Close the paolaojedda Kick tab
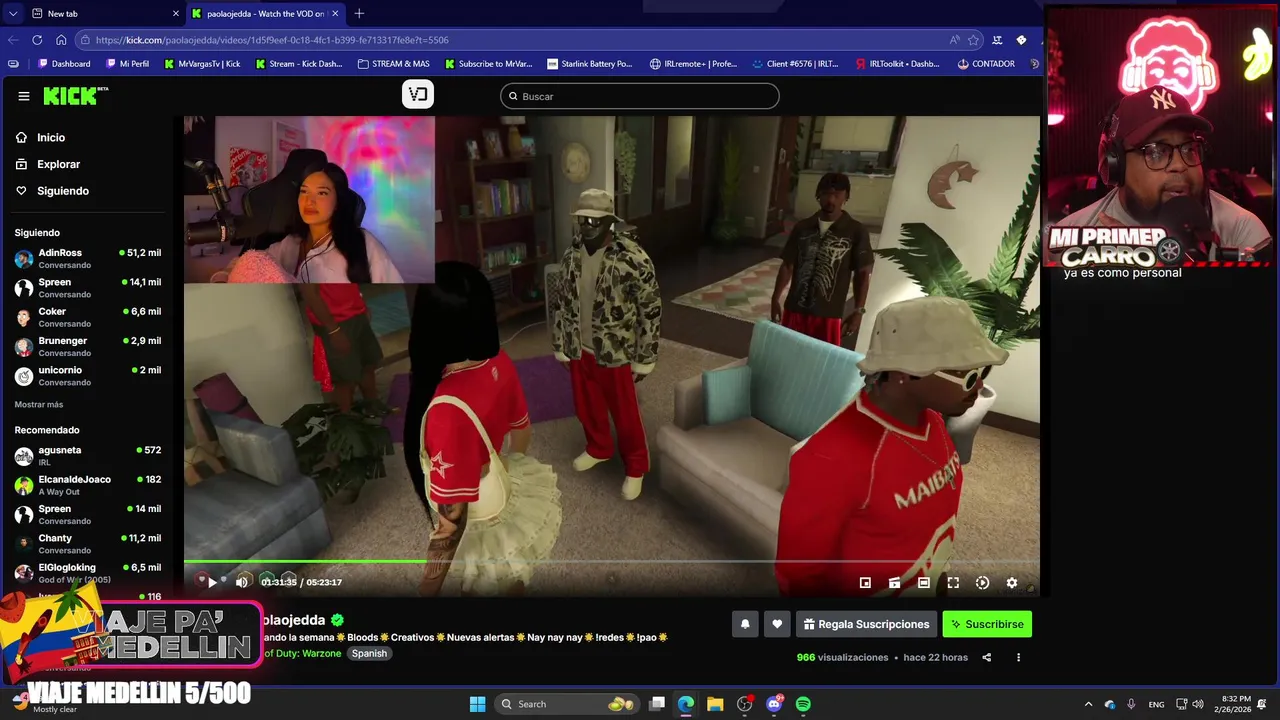The width and height of the screenshot is (1280, 720). (x=335, y=14)
